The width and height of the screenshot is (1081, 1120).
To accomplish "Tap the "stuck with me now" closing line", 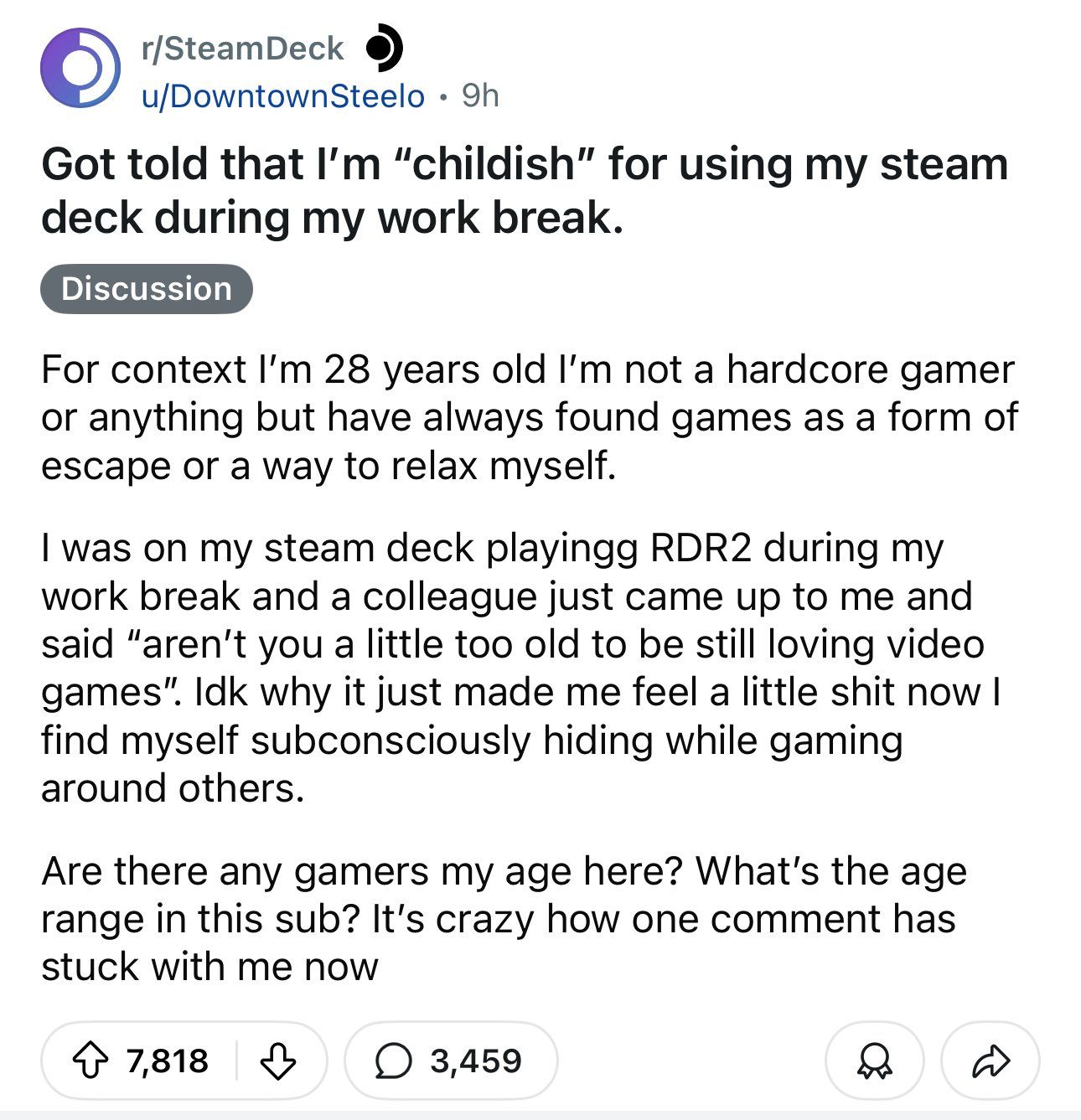I will [209, 966].
